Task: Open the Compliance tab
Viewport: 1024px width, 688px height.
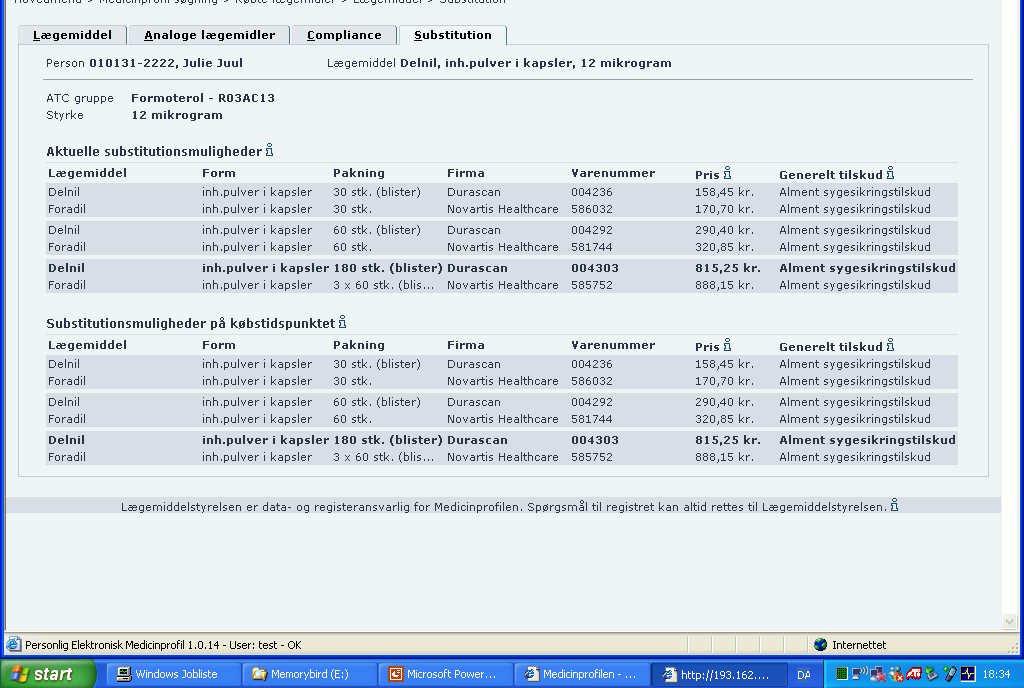Action: coord(344,35)
